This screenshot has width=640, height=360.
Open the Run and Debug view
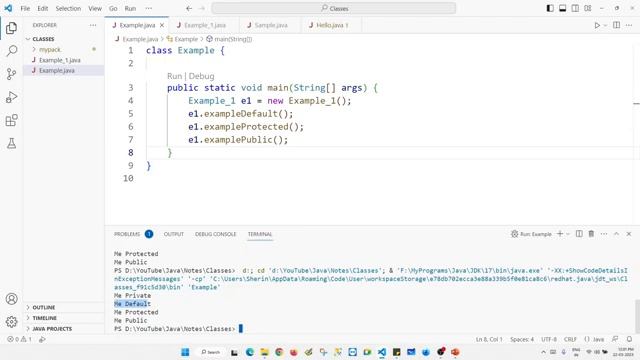(11, 97)
